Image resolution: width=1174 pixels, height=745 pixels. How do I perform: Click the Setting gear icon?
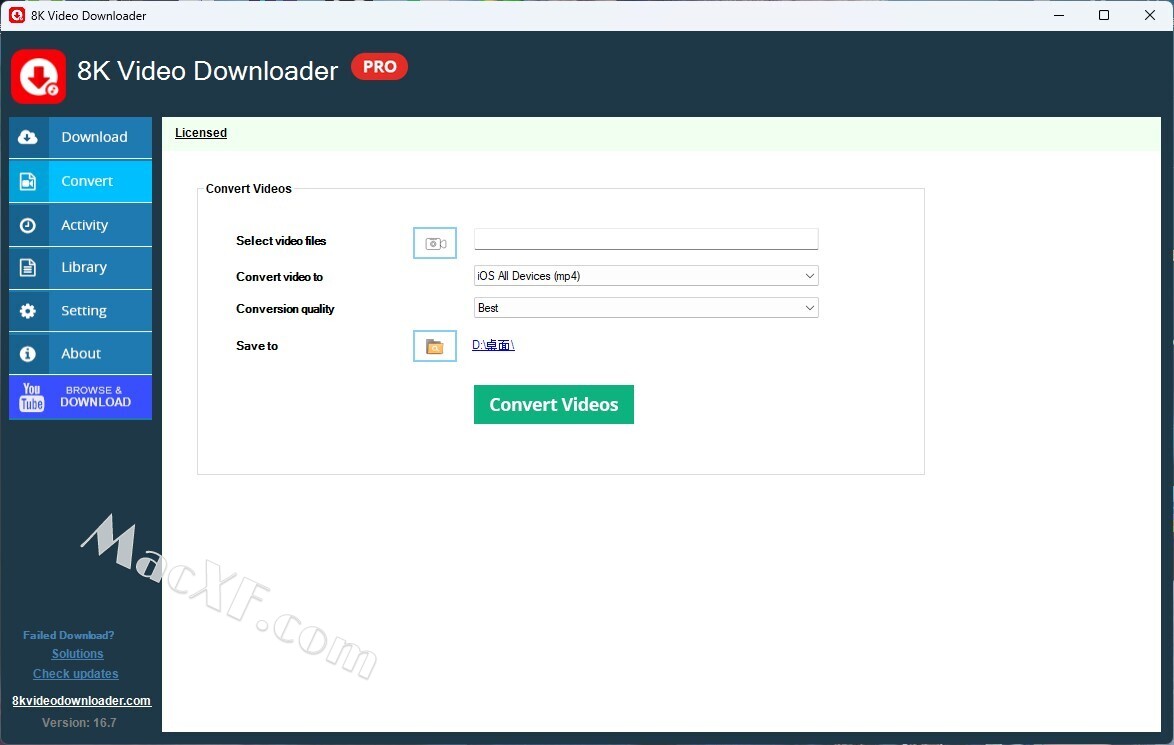[28, 311]
